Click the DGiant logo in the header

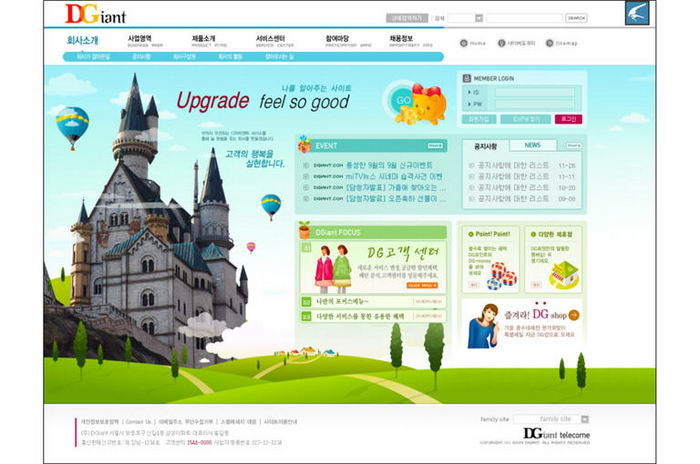point(96,14)
